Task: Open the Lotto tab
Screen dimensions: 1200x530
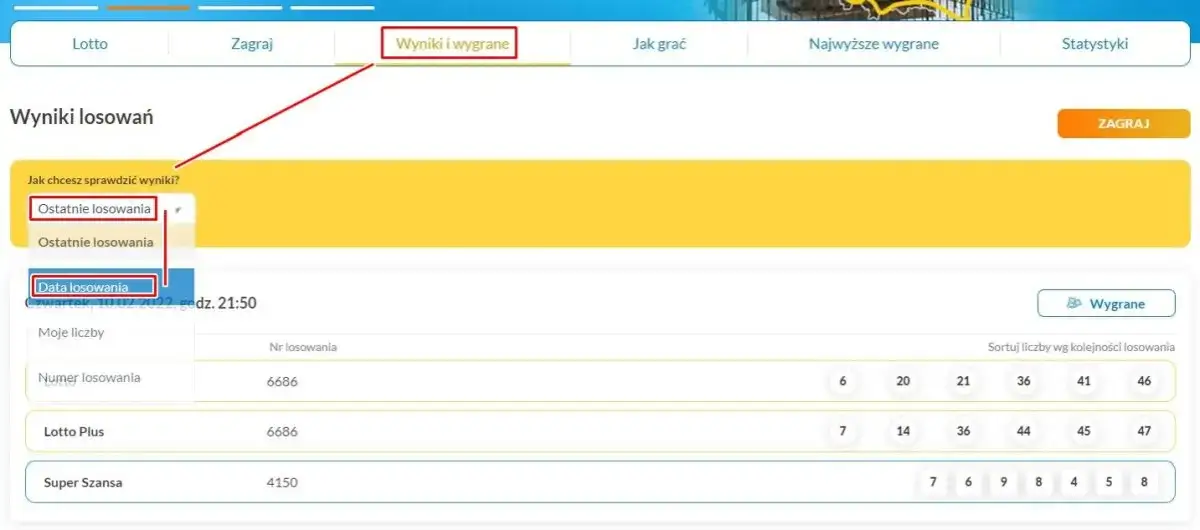Action: pos(90,44)
